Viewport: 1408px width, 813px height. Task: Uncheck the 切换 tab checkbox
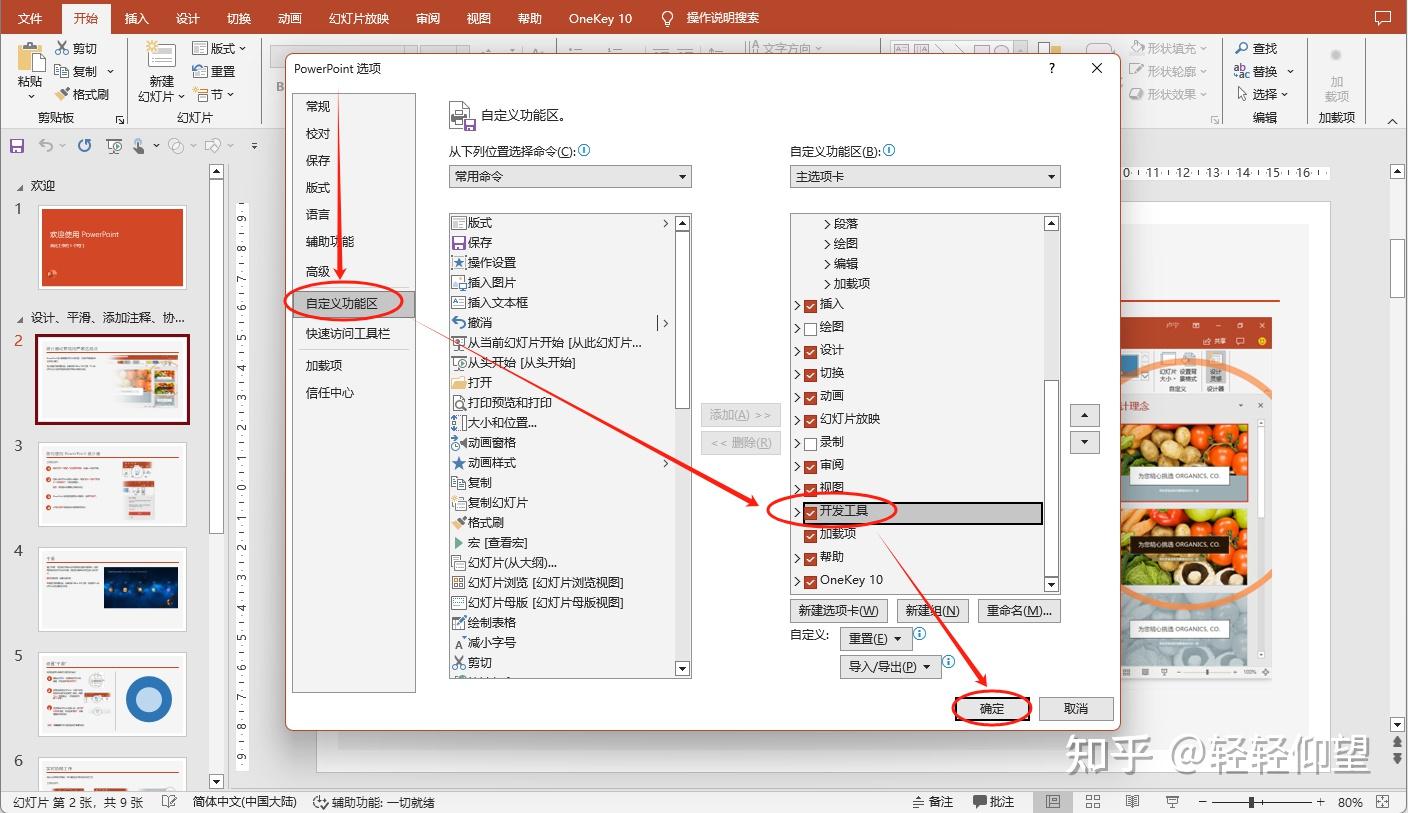[x=810, y=374]
